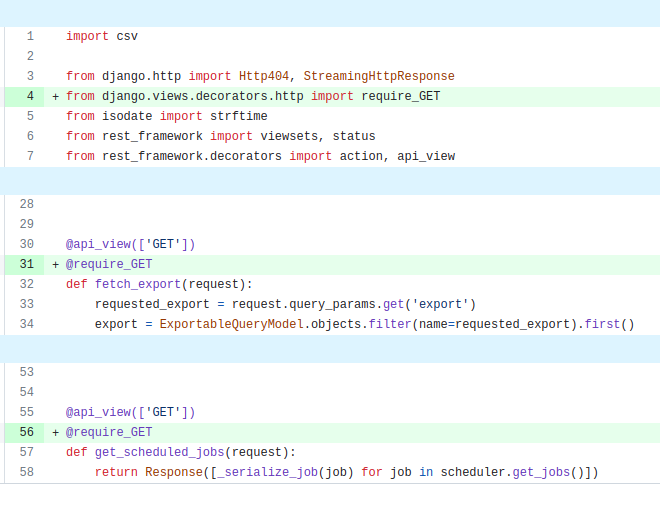Viewport: 660px width, 518px height.
Task: Expand collapsed code between lines 7 and 28
Action: click(x=330, y=181)
